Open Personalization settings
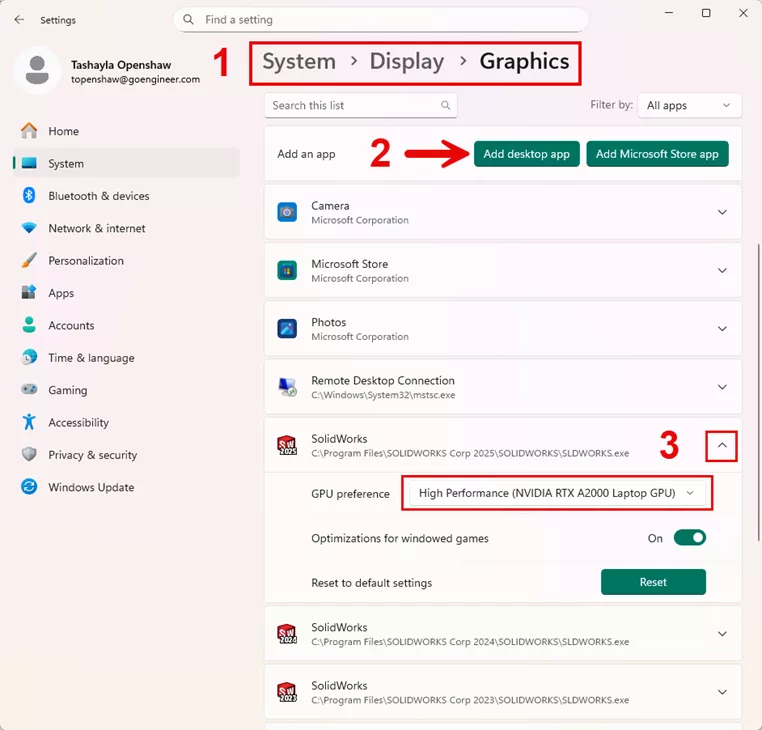 tap(126, 261)
